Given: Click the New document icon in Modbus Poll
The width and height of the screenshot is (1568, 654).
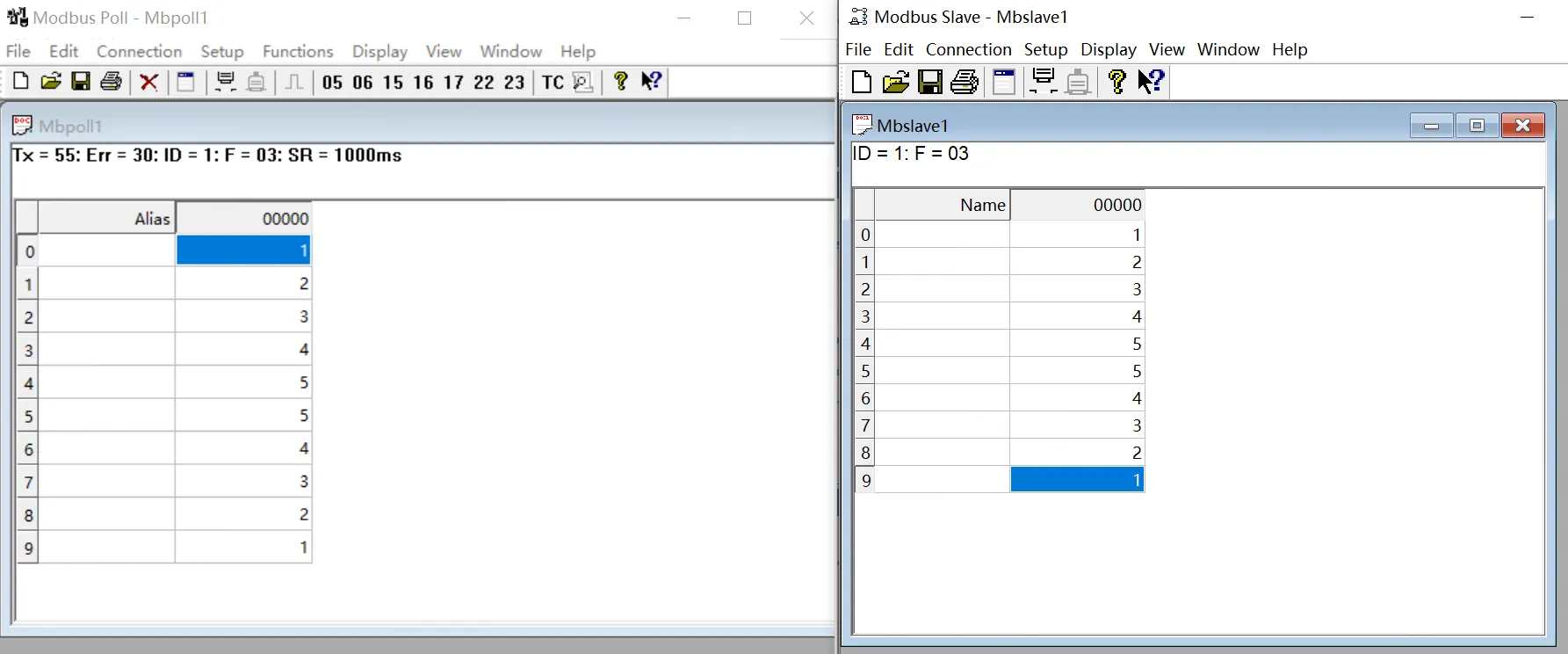Looking at the screenshot, I should pyautogui.click(x=21, y=82).
